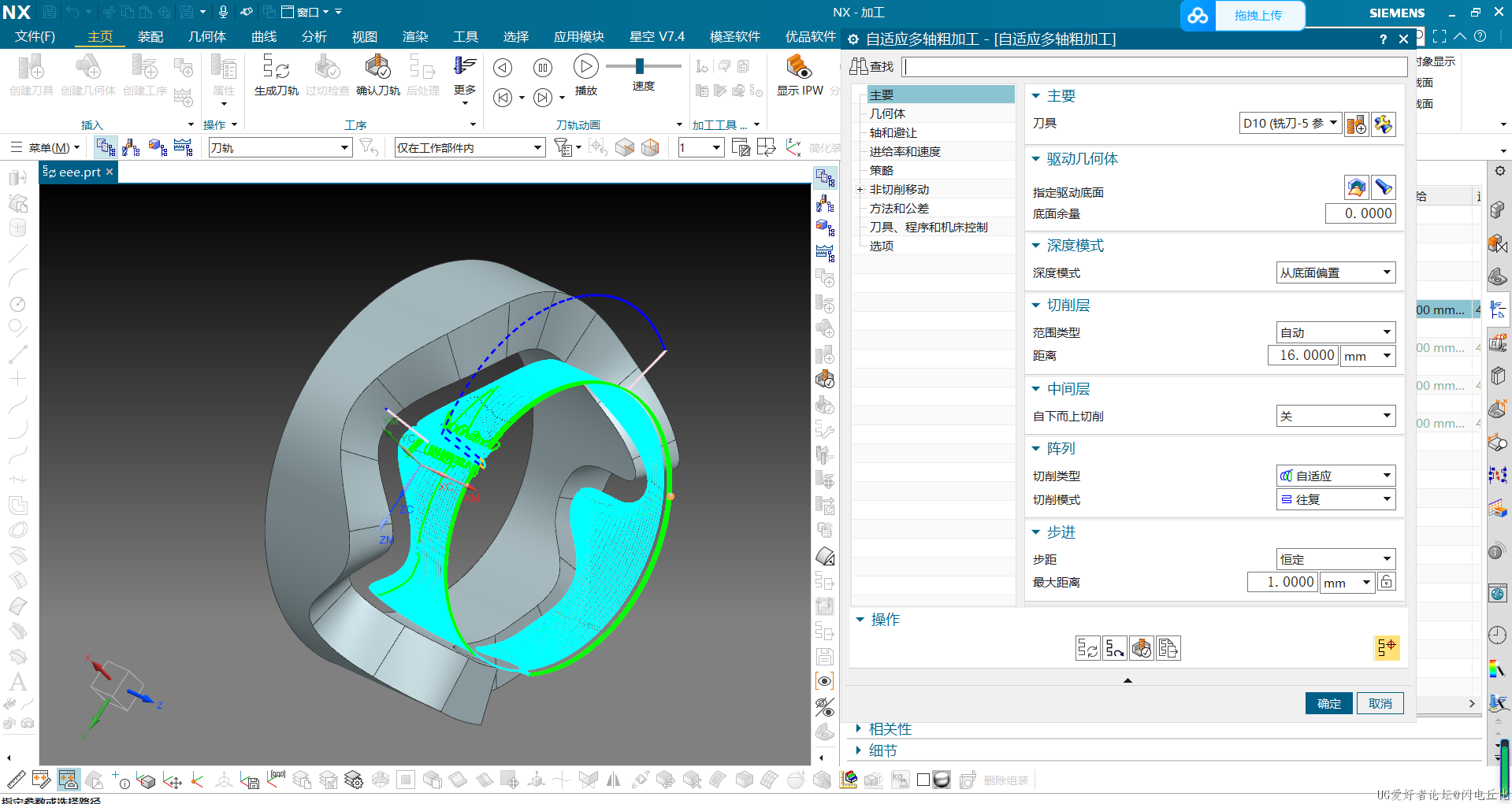Open the tool D10 selection dropdown
1512x804 pixels.
1290,124
